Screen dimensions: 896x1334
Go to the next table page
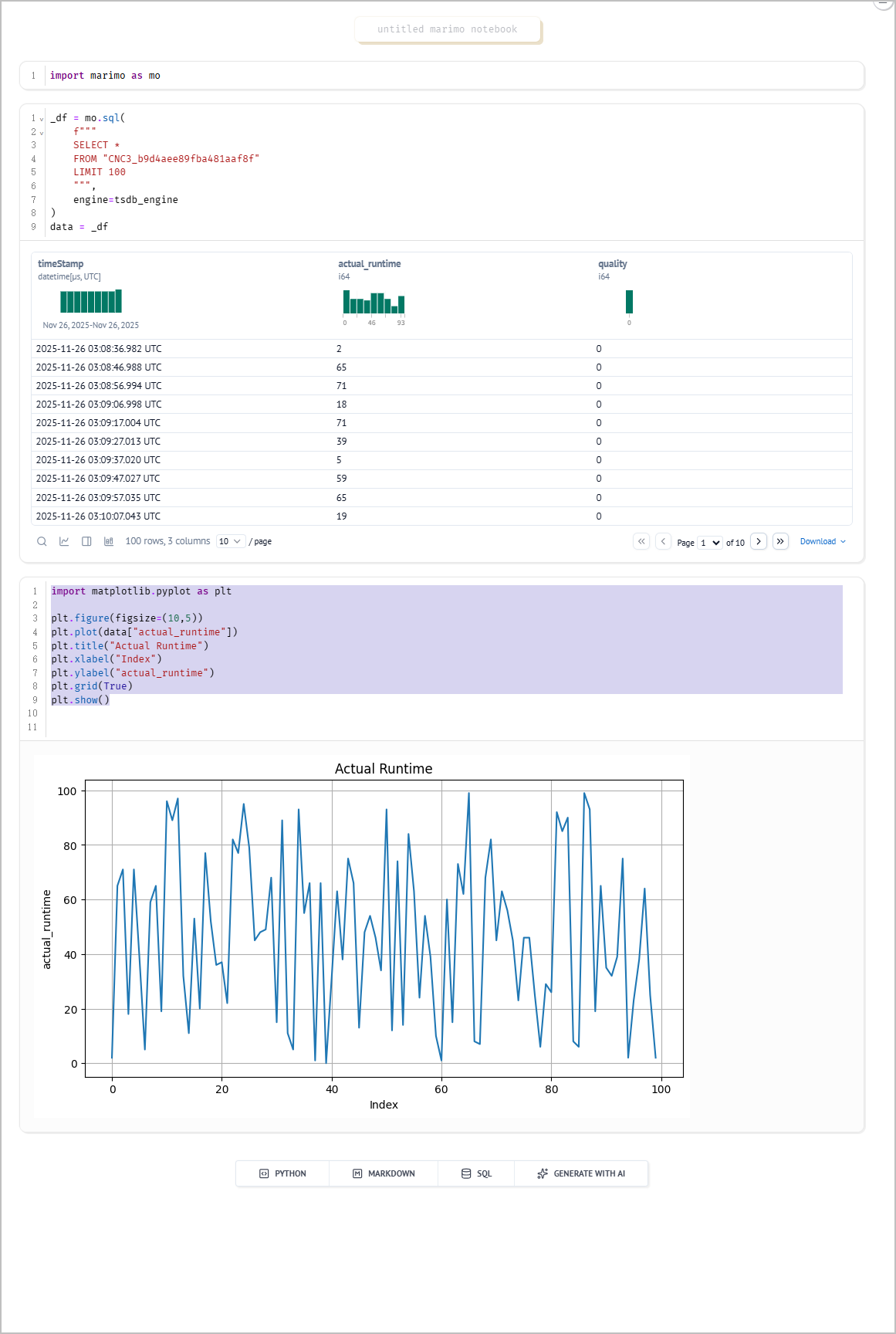pos(759,541)
